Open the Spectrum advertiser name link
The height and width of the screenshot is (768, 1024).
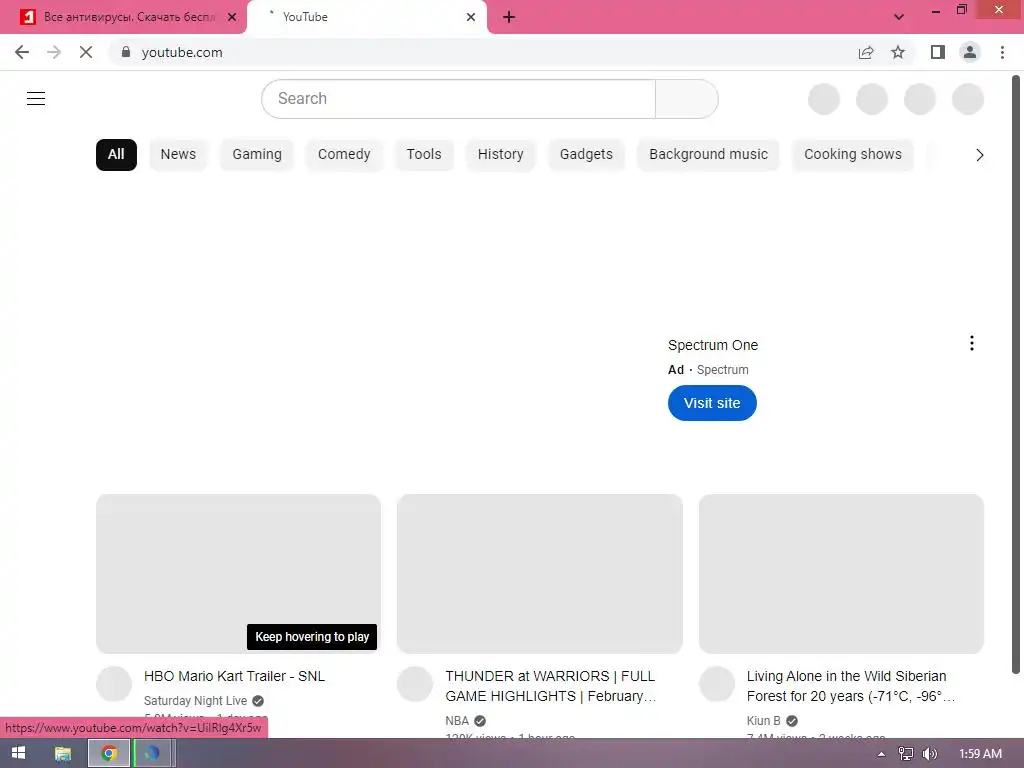[x=722, y=370]
